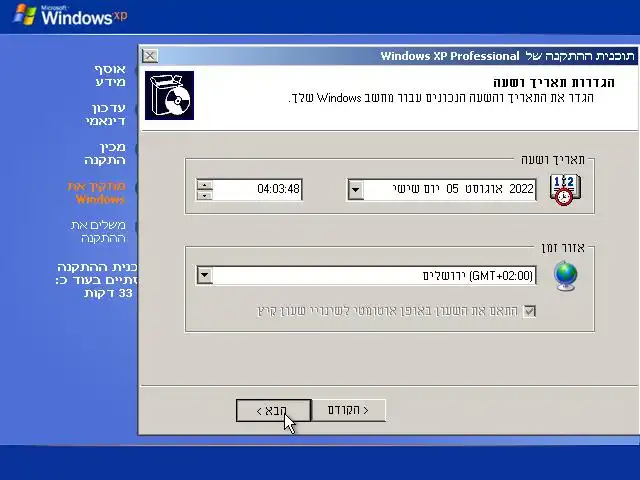640x480 pixels.
Task: Decrease time with the down spinner arrow
Action: coord(204,195)
